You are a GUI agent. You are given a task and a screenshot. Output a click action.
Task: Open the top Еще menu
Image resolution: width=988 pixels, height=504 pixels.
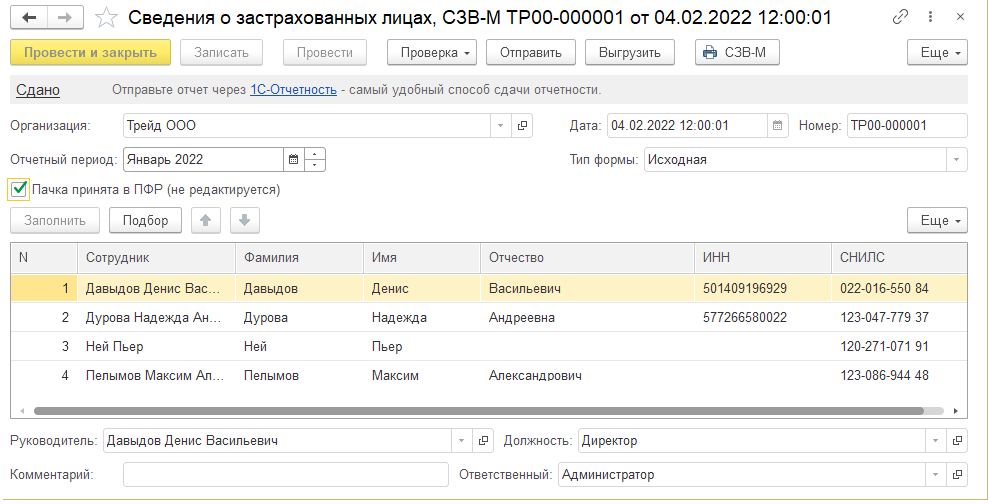click(937, 52)
